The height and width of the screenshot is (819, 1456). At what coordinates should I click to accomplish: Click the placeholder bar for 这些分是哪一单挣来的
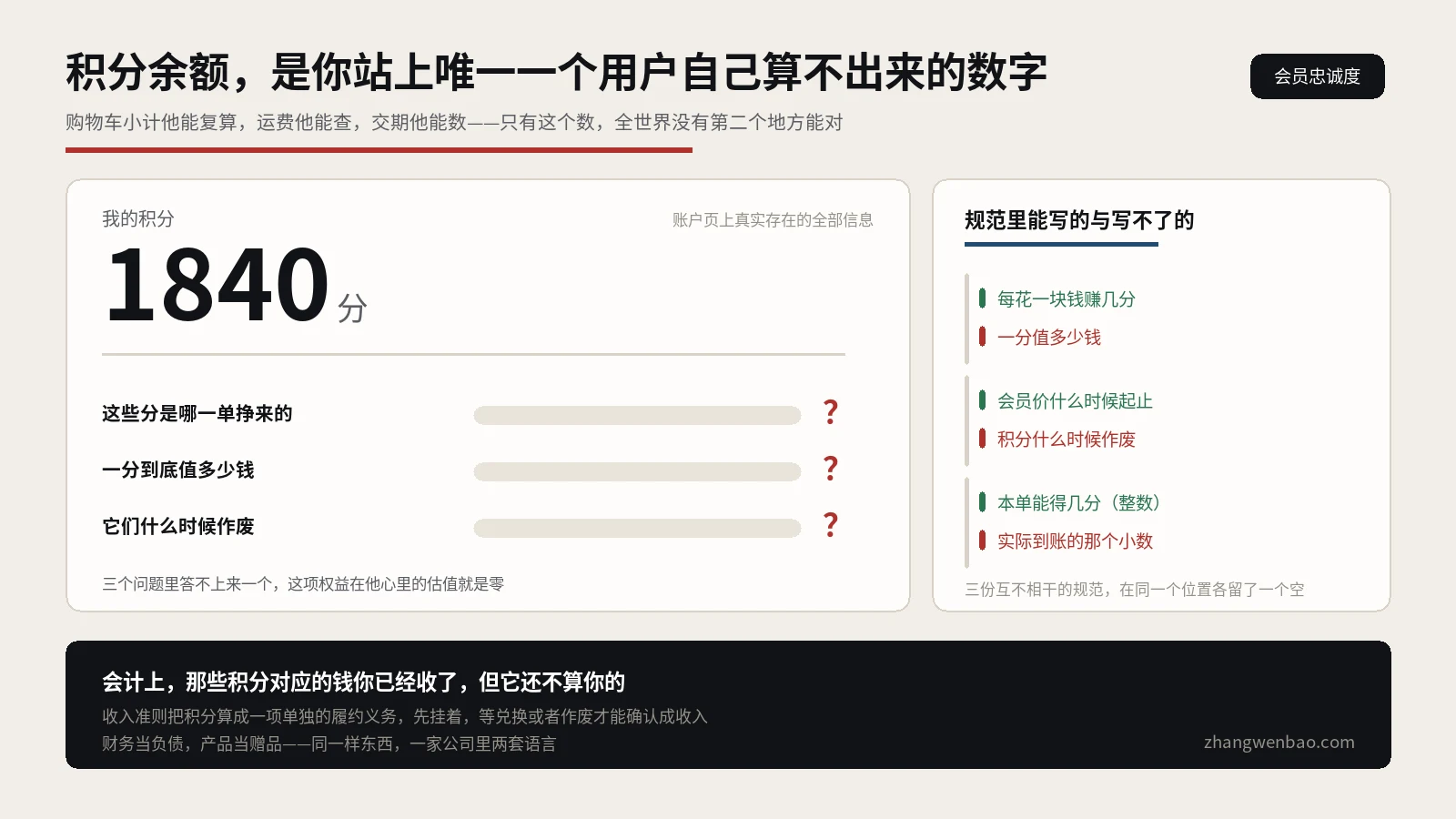click(637, 415)
